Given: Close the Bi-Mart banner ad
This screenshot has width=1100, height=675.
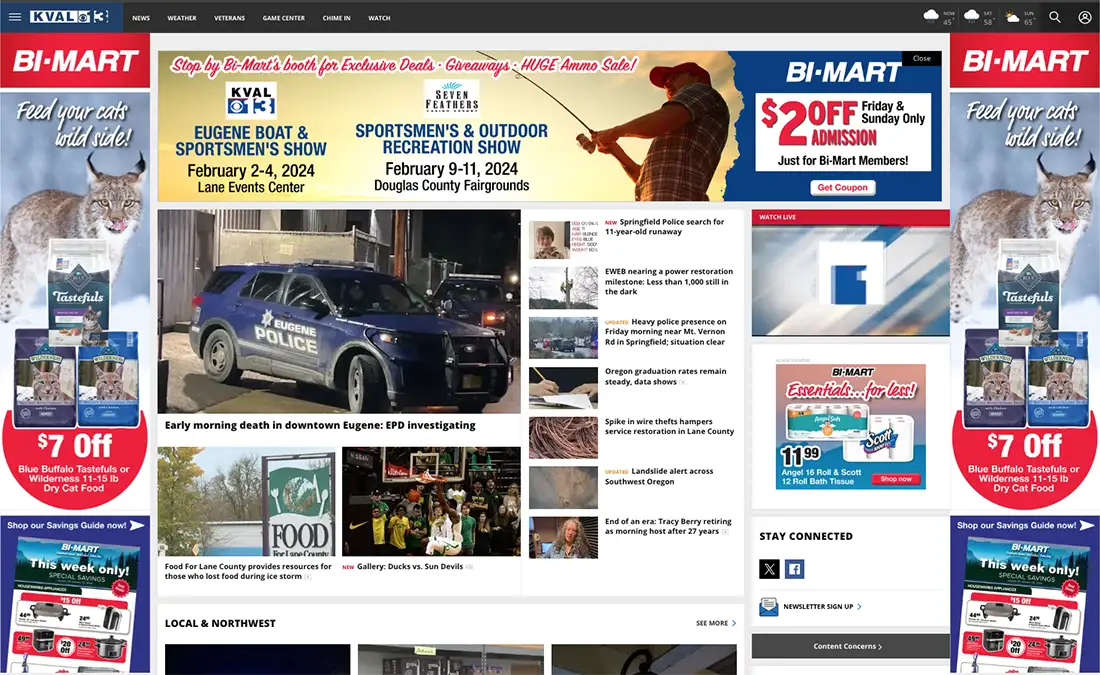Looking at the screenshot, I should pyautogui.click(x=922, y=58).
